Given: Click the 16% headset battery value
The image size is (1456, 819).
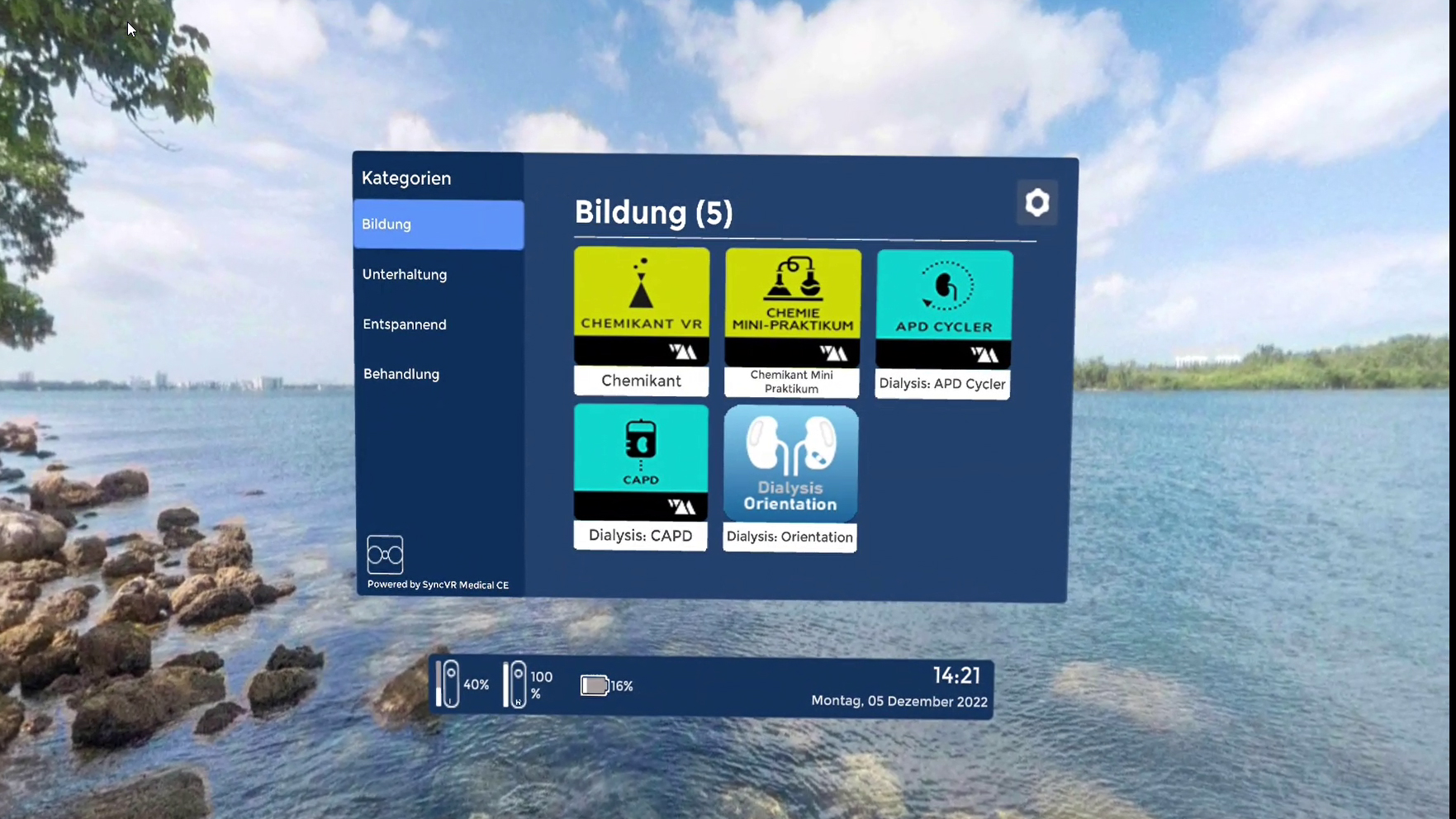Looking at the screenshot, I should [x=622, y=686].
